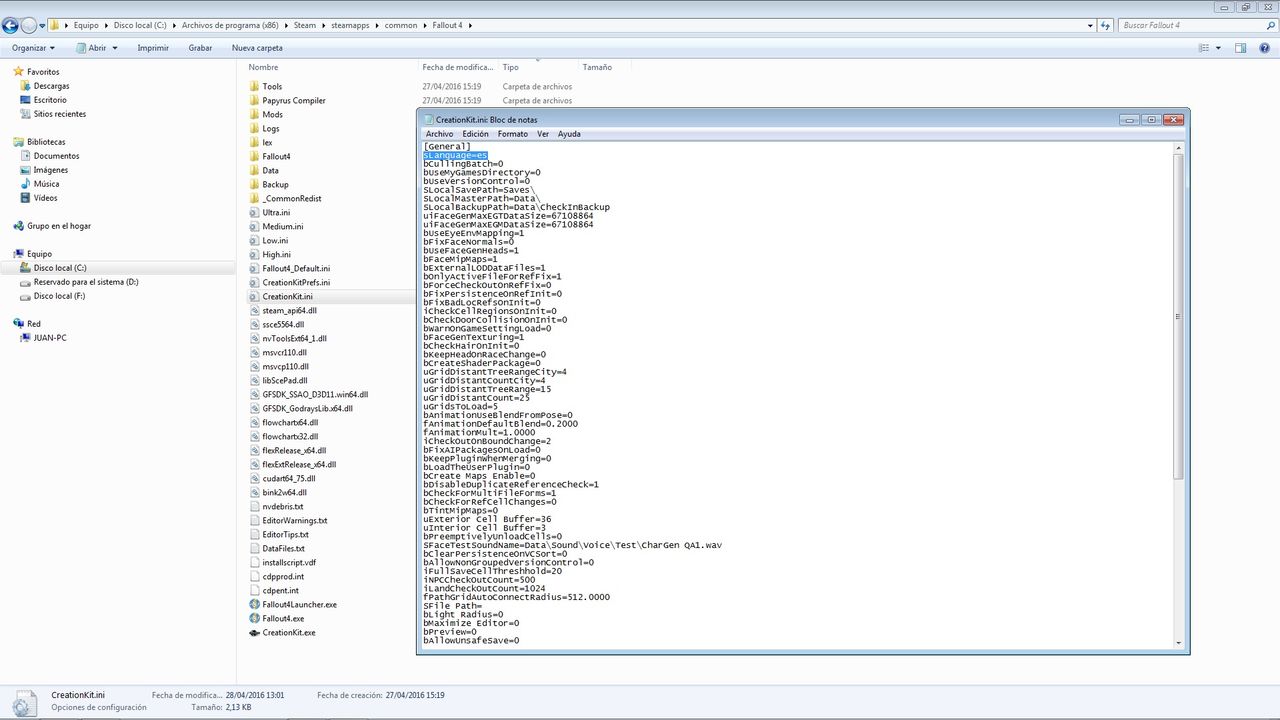Open the view options dropdown arrow
Screen dimensions: 1280x720
[1219, 47]
